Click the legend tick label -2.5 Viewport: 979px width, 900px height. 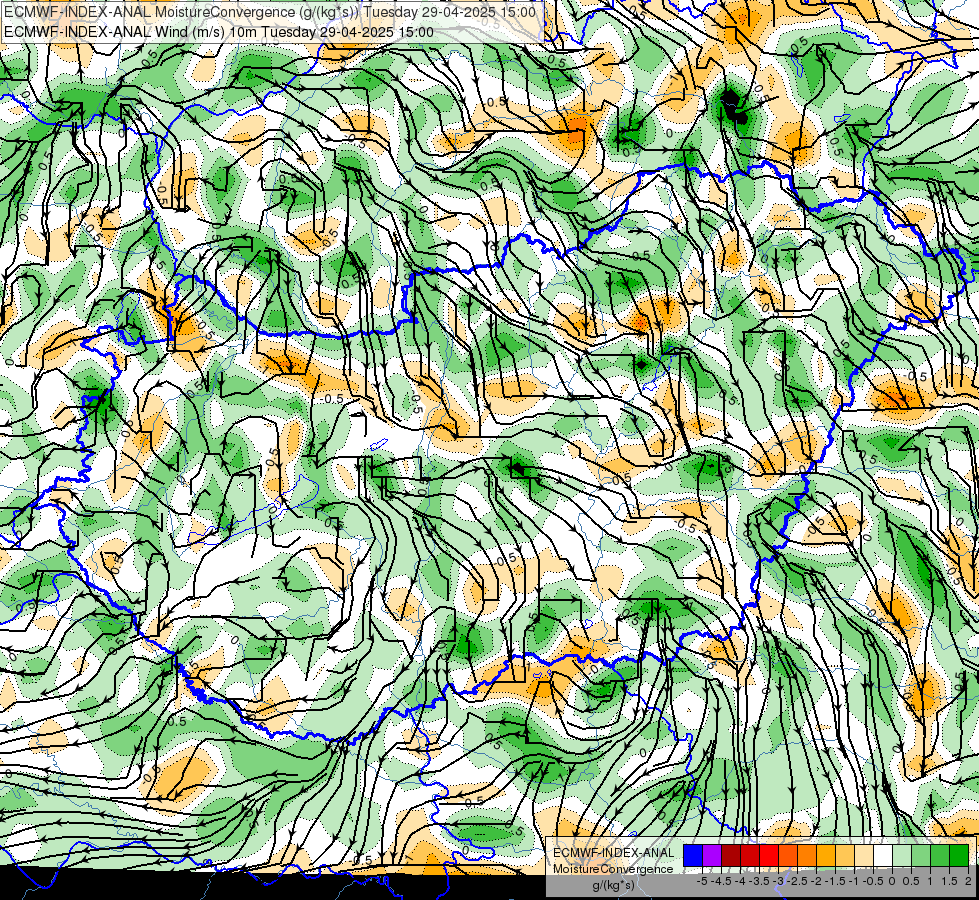coord(797,881)
